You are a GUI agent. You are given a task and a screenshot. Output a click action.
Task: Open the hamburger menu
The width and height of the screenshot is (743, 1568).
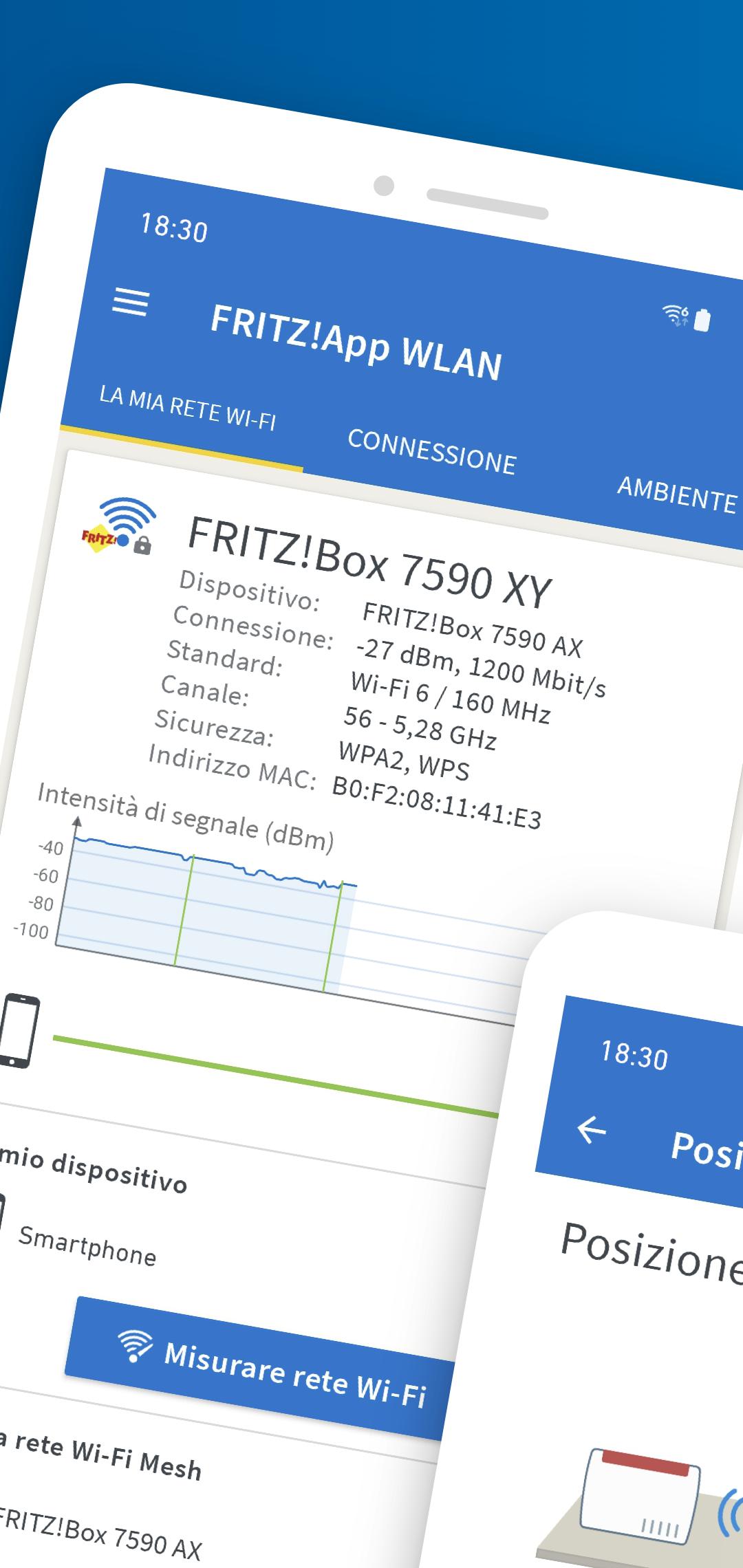(x=130, y=303)
